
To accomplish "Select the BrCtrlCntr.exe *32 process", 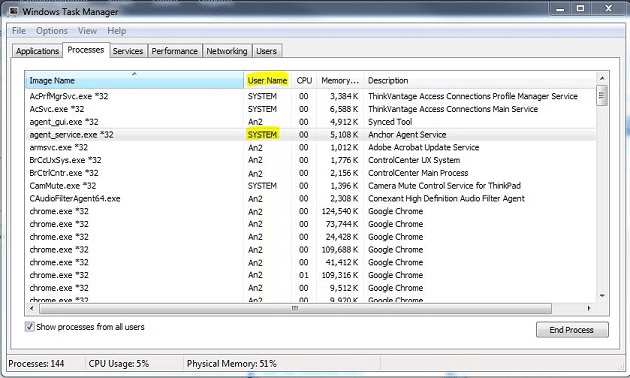I will click(310, 173).
